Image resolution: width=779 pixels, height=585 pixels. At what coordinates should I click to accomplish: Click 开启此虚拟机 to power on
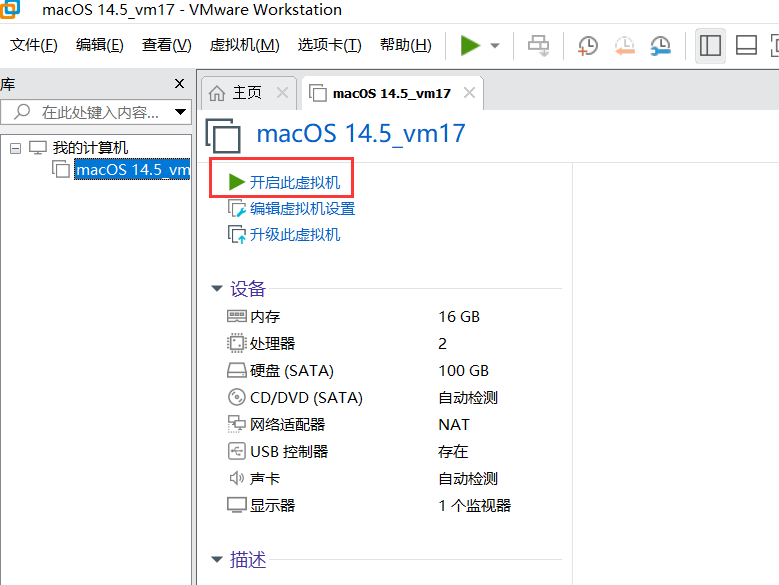(x=294, y=182)
